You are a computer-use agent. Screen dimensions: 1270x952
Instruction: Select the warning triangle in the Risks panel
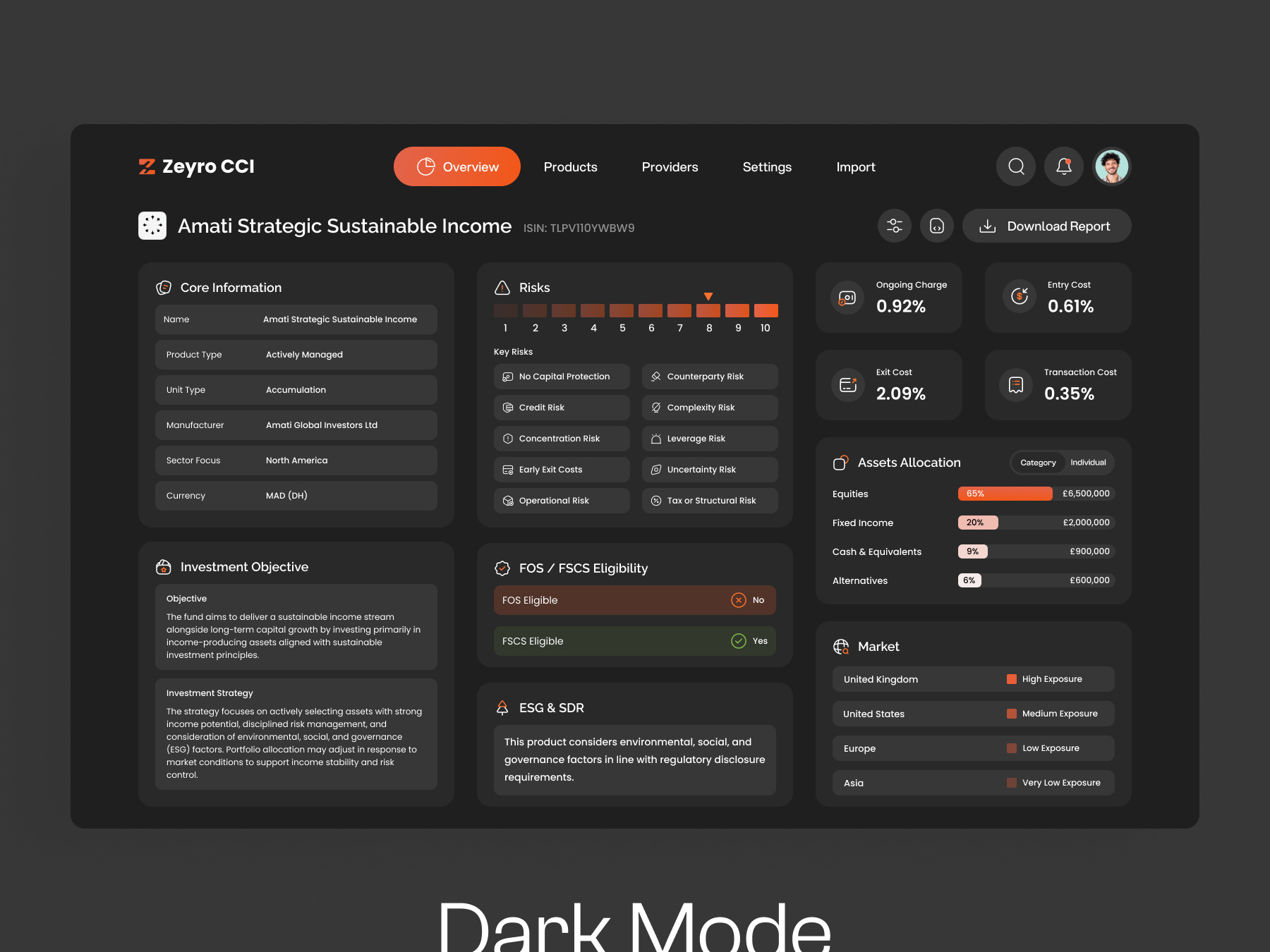tap(502, 288)
